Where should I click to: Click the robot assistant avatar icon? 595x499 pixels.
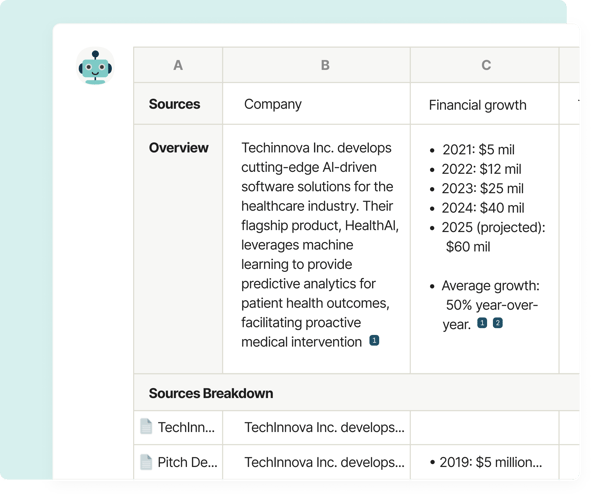[x=95, y=67]
